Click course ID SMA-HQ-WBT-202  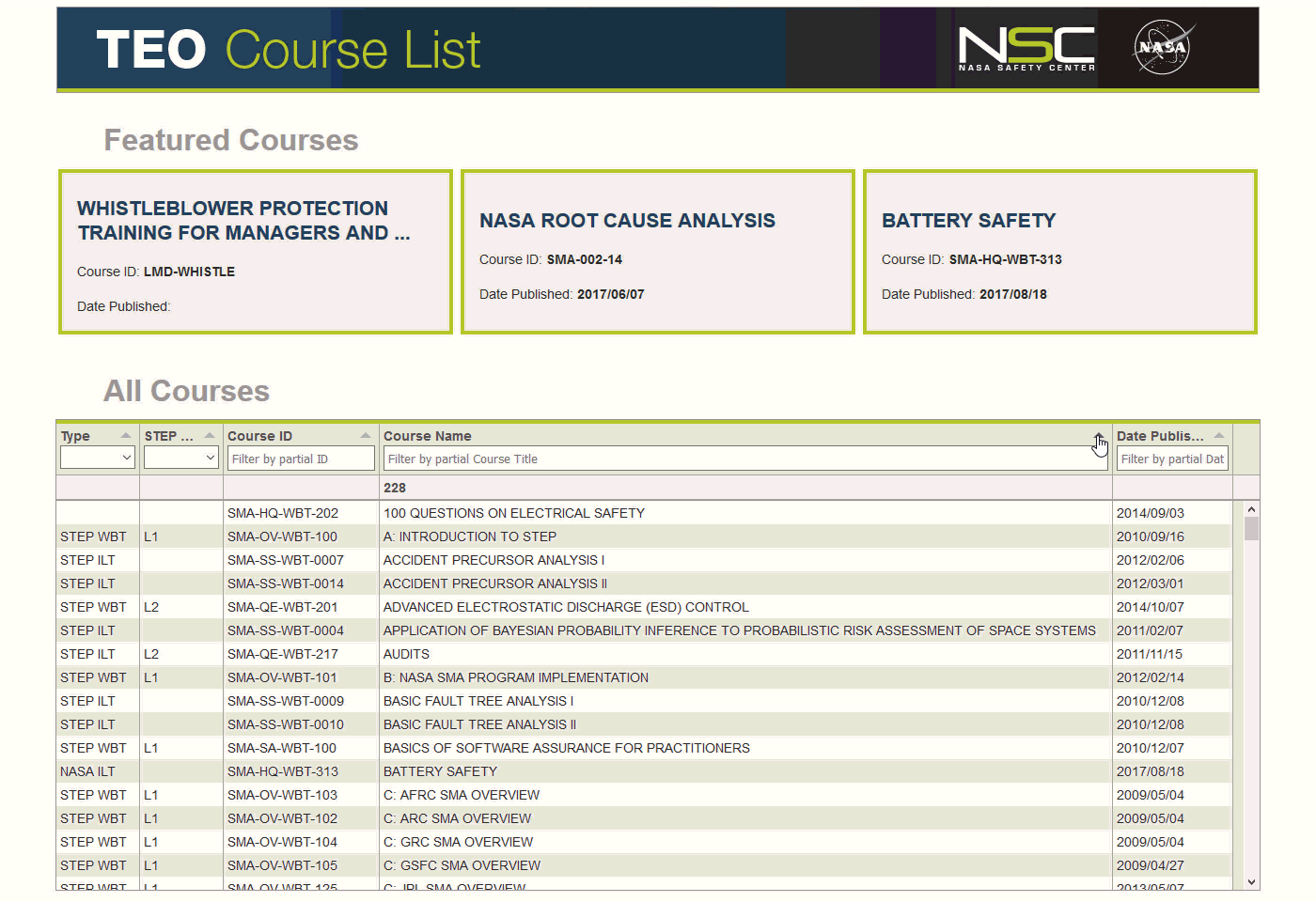tap(283, 513)
